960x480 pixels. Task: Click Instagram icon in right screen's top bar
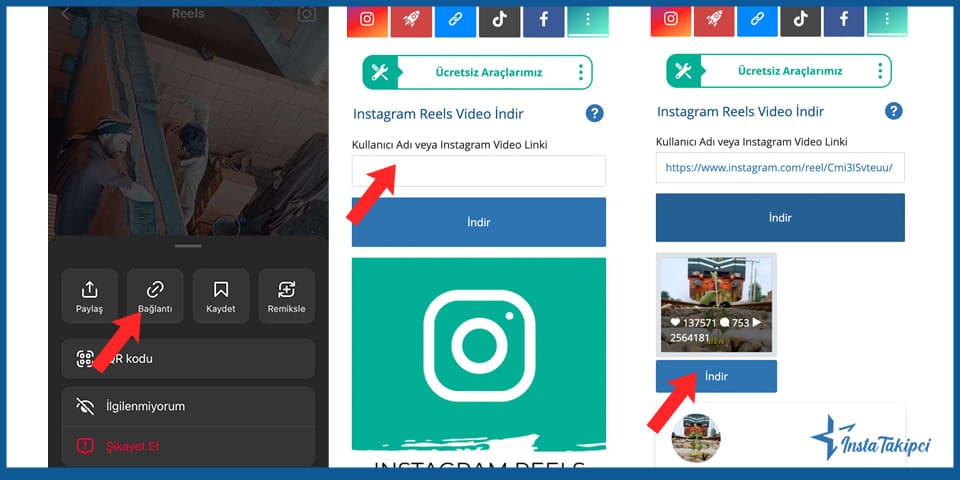coord(671,21)
